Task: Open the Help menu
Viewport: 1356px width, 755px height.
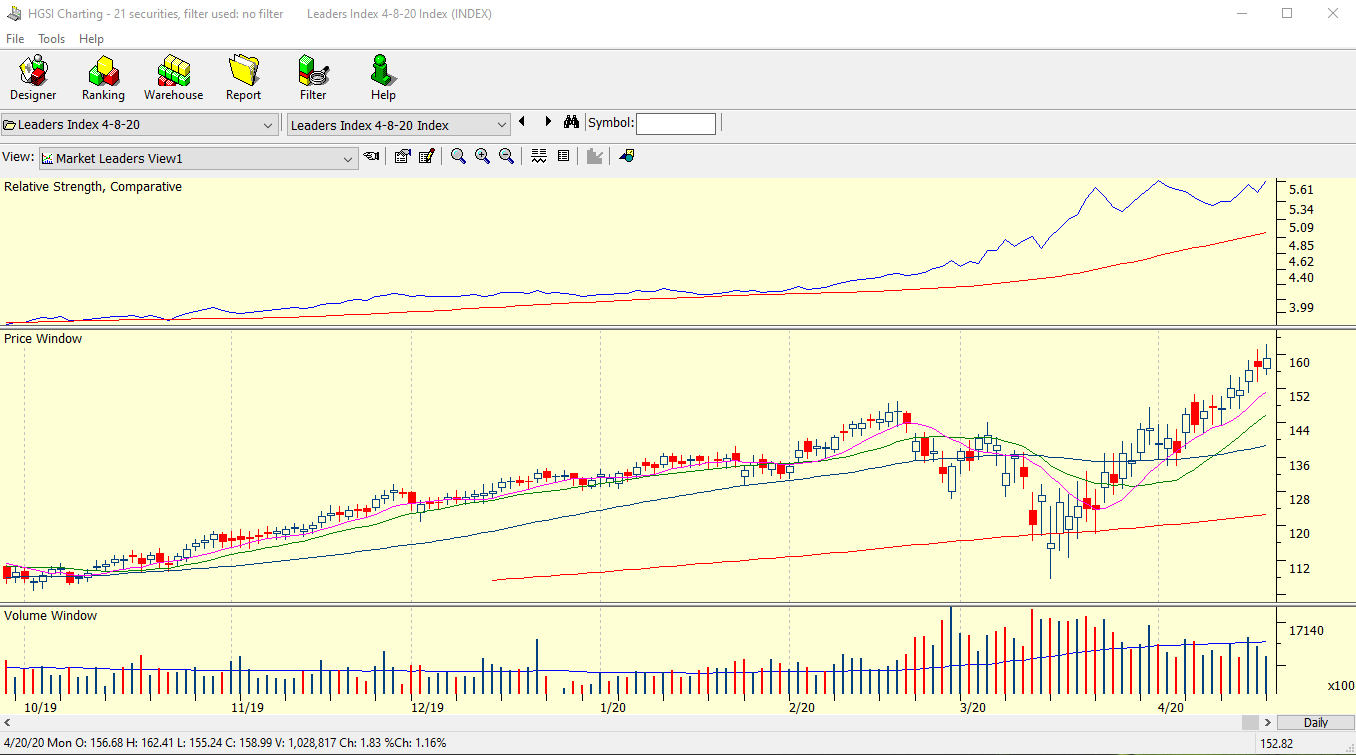Action: [91, 39]
